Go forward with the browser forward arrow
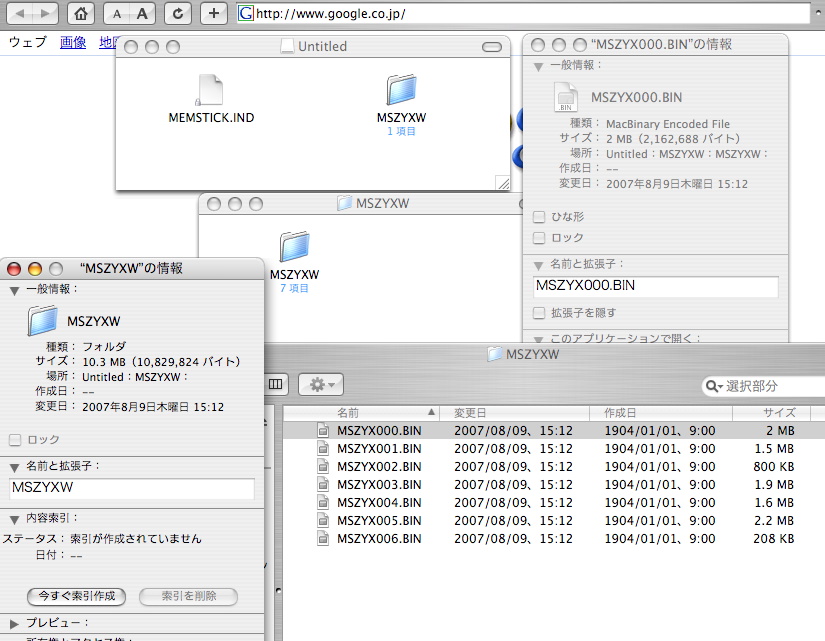 point(46,14)
